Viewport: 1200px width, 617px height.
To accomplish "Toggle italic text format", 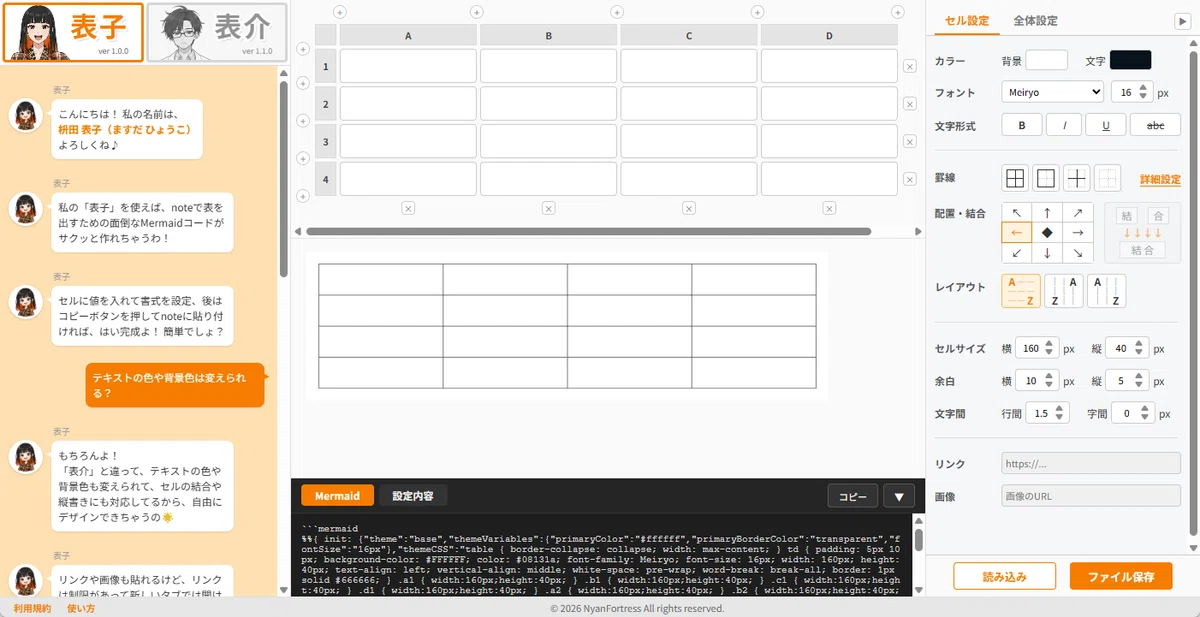I will (1064, 126).
